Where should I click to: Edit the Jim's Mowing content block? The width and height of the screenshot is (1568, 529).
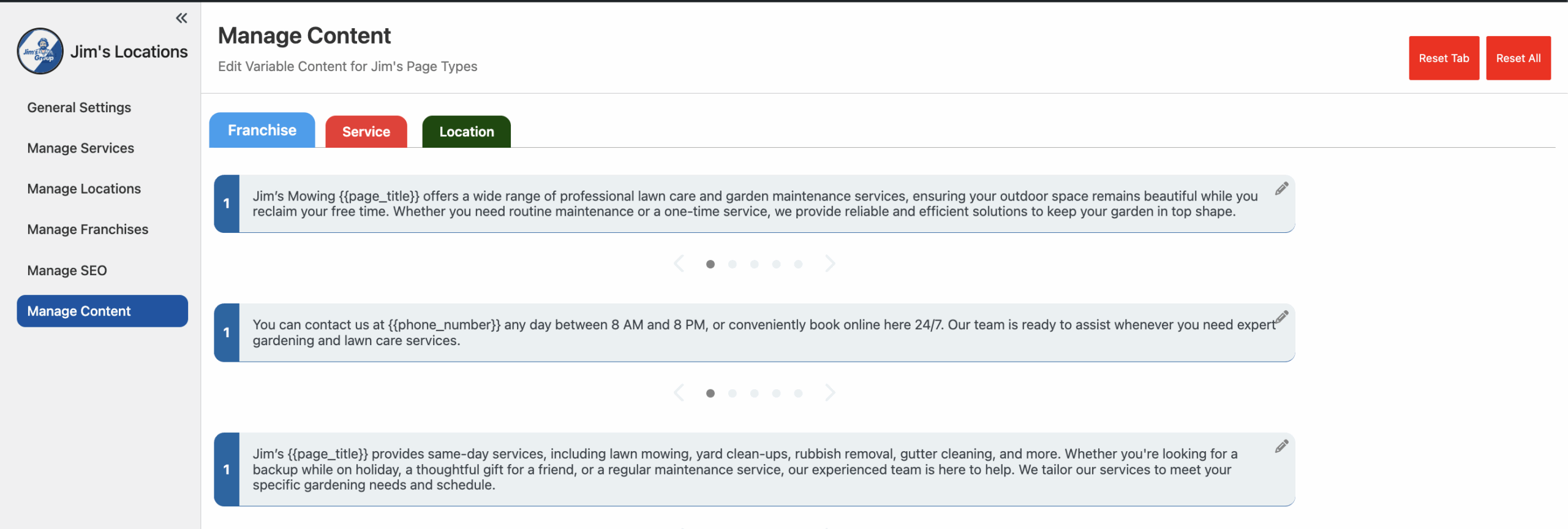tap(1281, 189)
